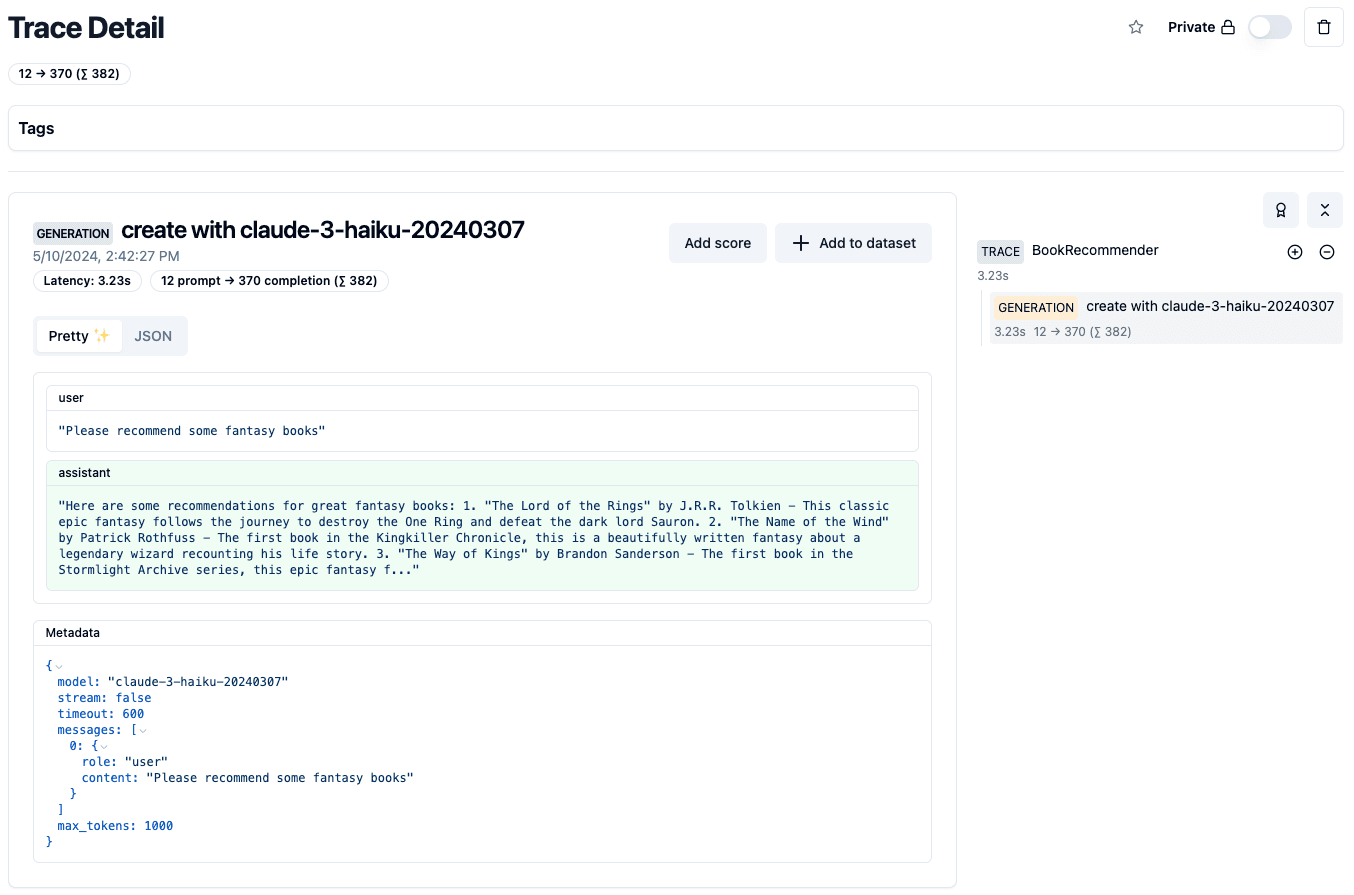Star this trace as a favorite
The height and width of the screenshot is (895, 1354).
coord(1136,28)
